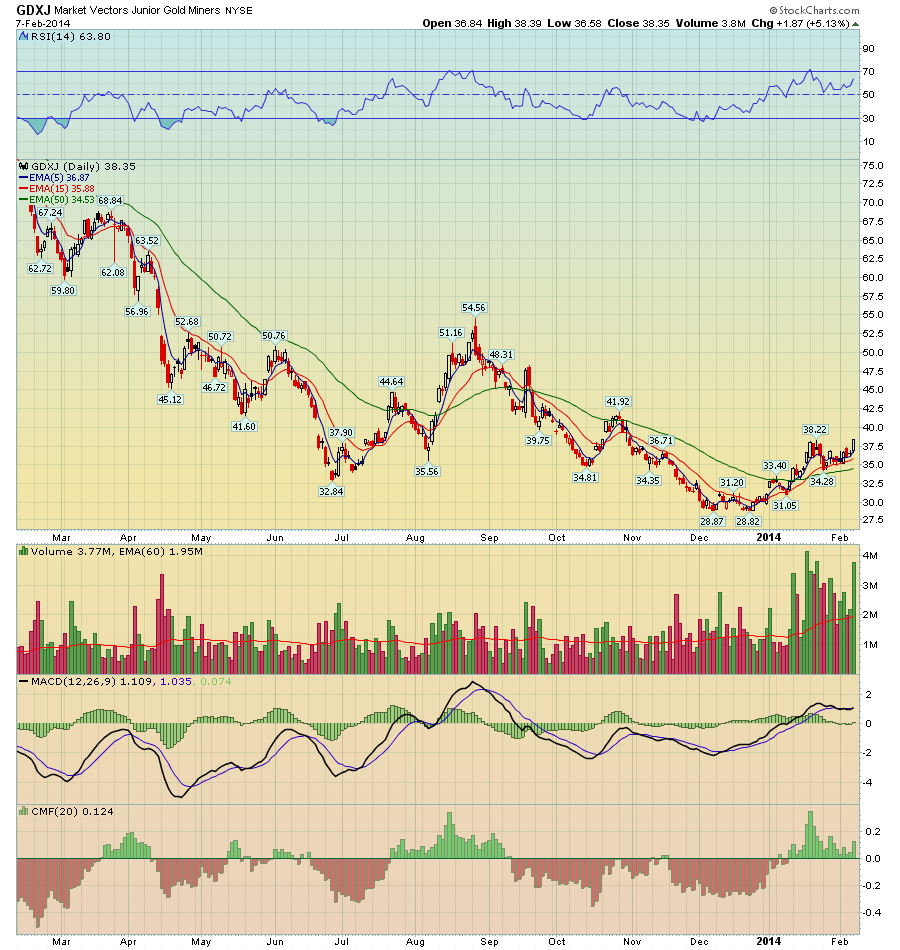This screenshot has width=900, height=950.
Task: Click the CMF(20) 0.124 legend text
Action: [72, 811]
